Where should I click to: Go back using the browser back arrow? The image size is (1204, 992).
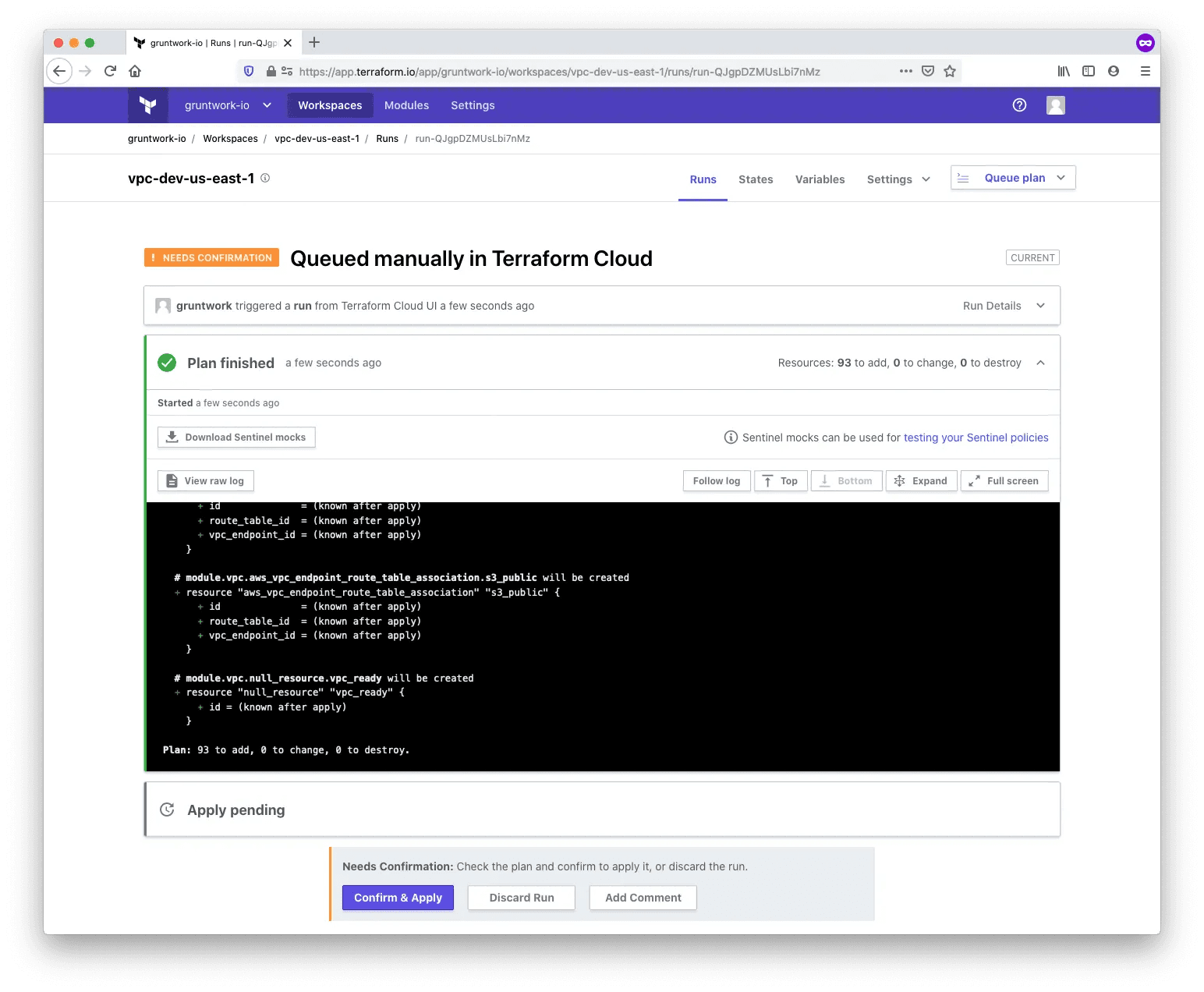pos(59,71)
